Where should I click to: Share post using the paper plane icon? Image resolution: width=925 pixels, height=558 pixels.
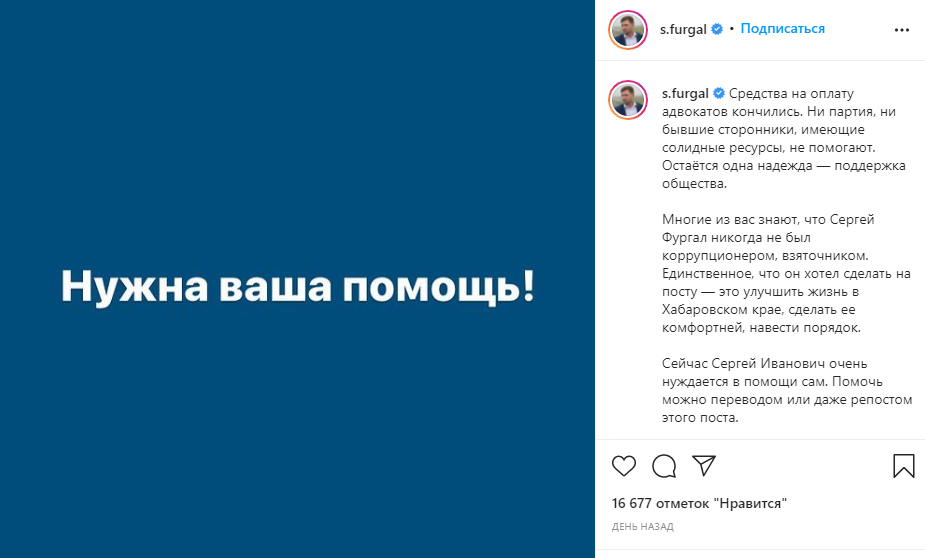704,466
